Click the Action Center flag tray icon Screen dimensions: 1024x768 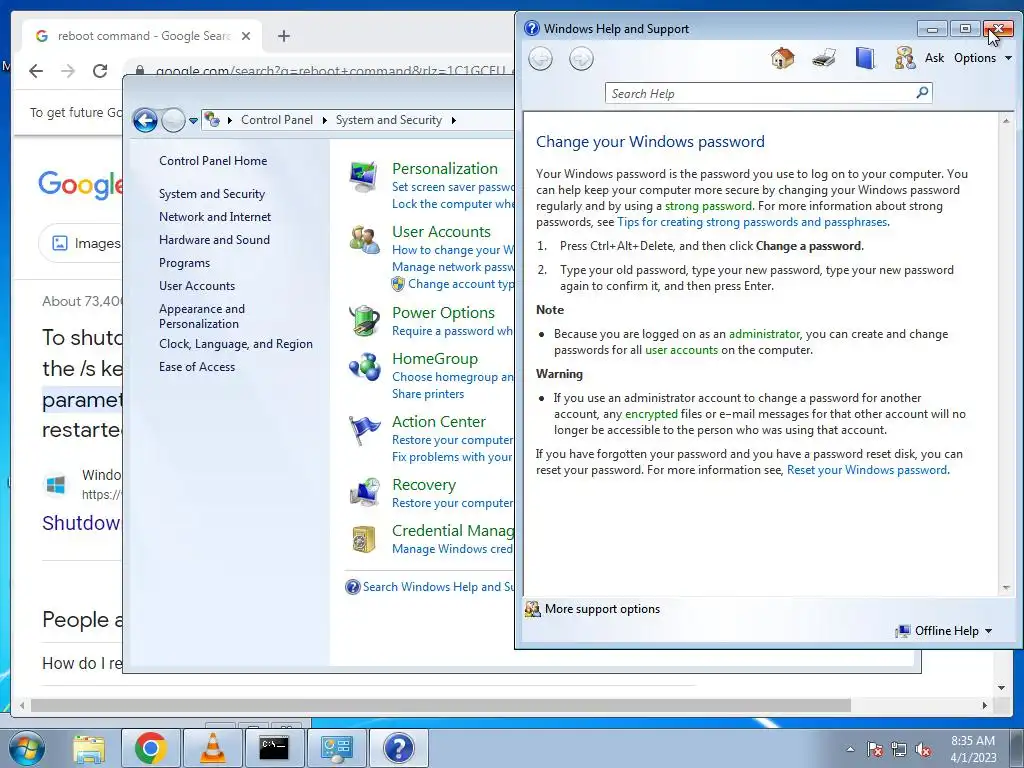point(875,749)
